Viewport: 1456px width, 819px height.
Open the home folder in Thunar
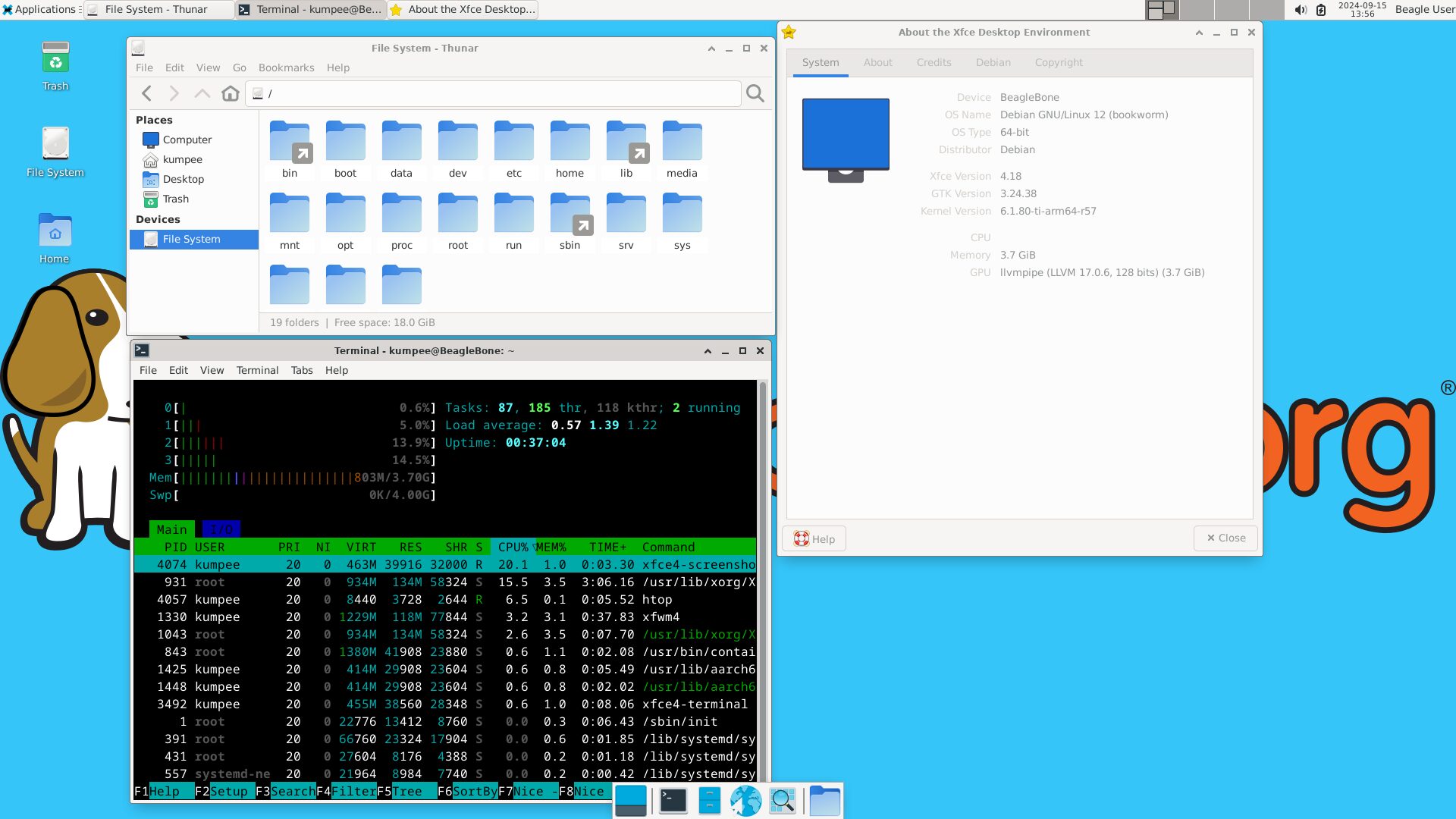pyautogui.click(x=570, y=149)
